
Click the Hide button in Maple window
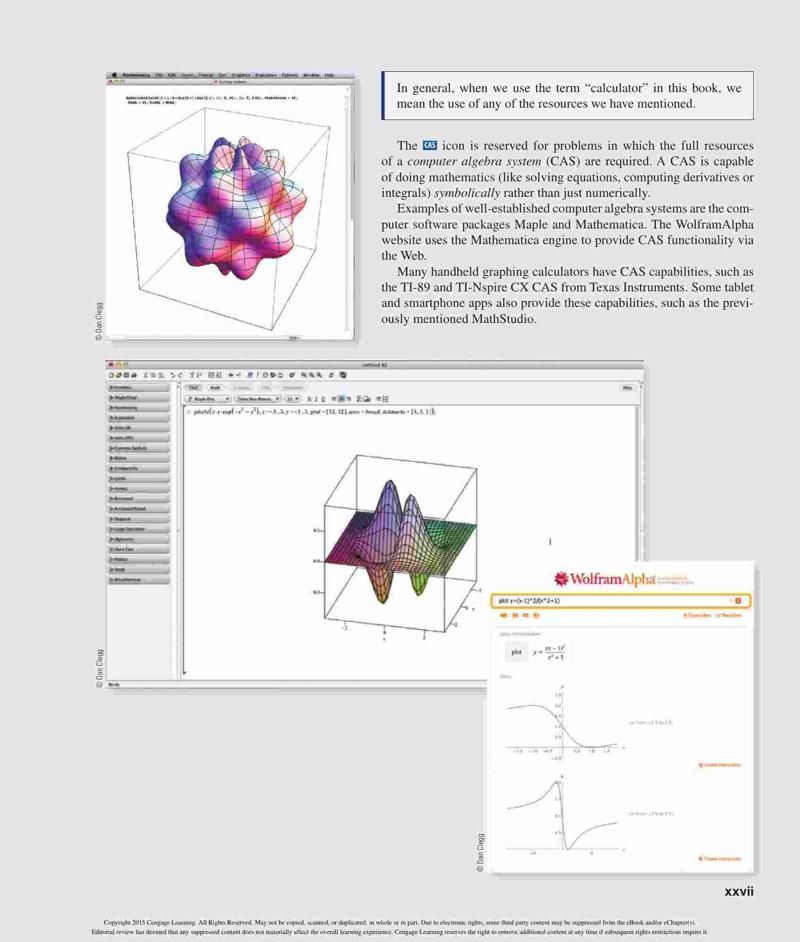pos(627,387)
